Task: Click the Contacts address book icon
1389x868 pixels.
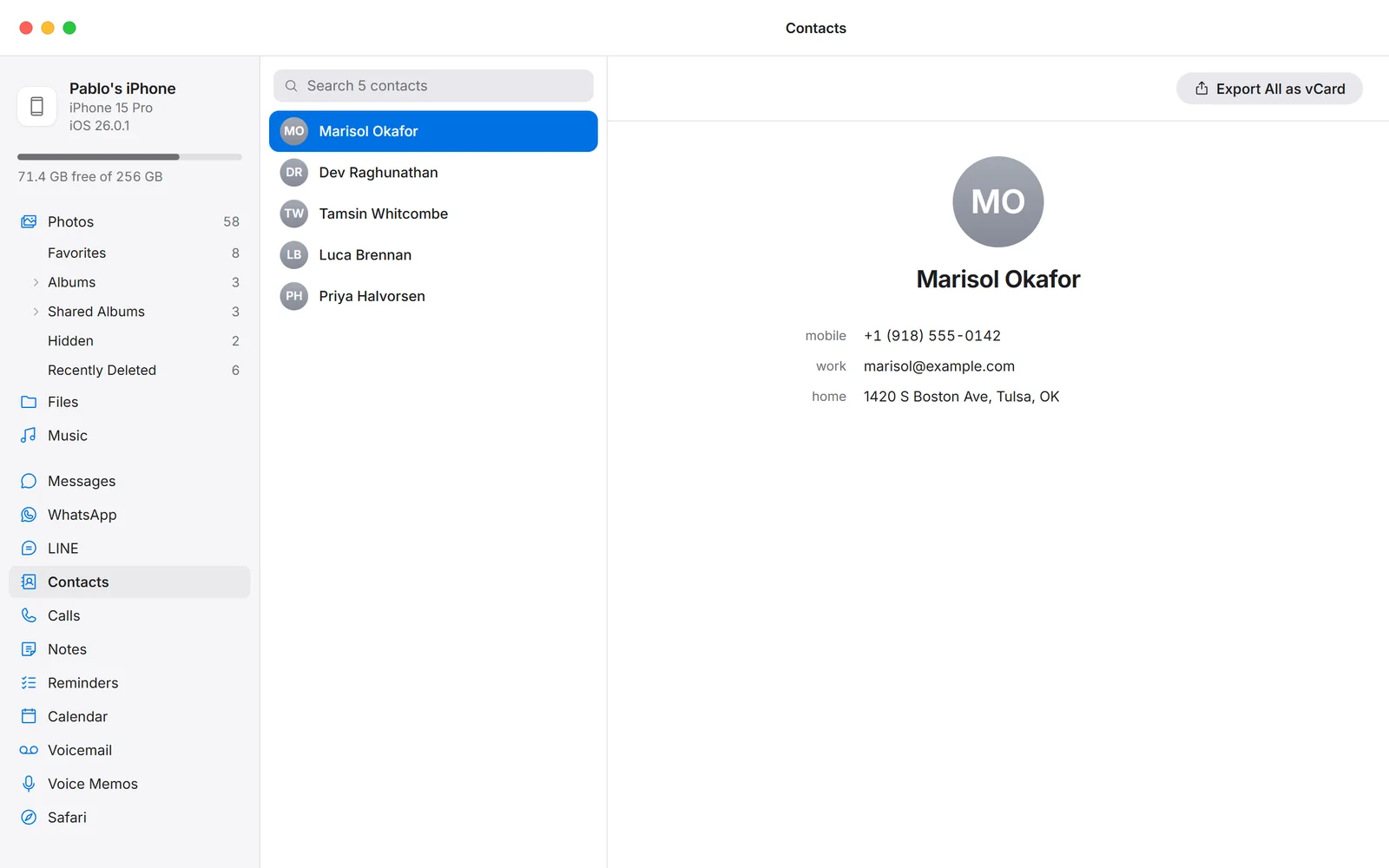Action: click(x=29, y=582)
